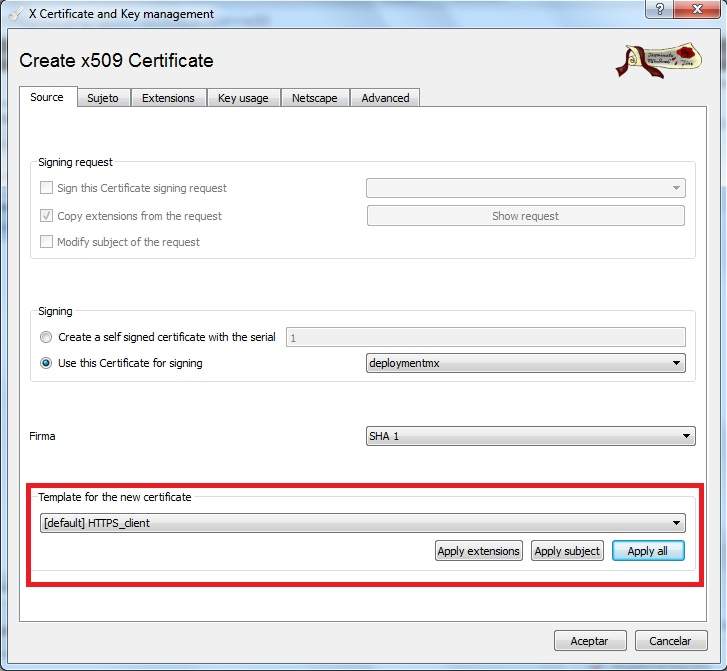Click the app icon in title bar
This screenshot has width=727, height=671.
[14, 13]
